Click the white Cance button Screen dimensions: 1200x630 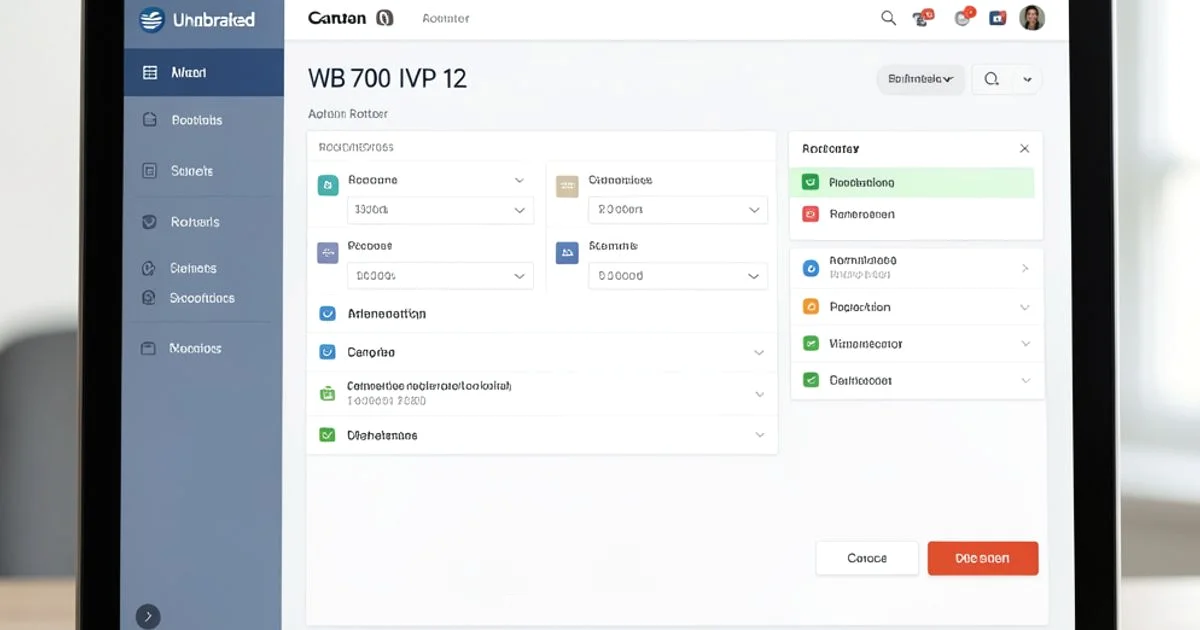click(x=867, y=558)
